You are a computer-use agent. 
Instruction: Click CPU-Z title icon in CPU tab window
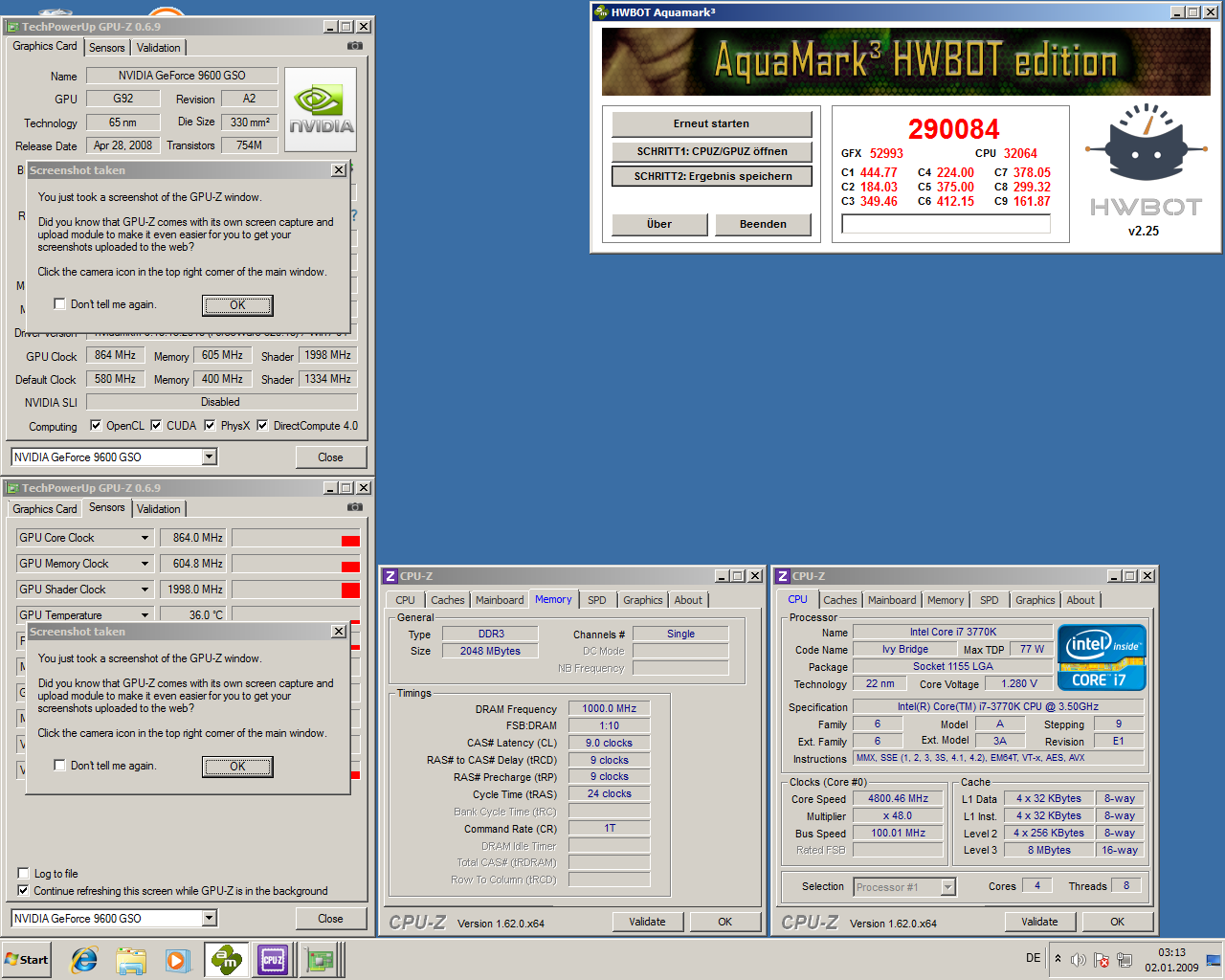[783, 576]
